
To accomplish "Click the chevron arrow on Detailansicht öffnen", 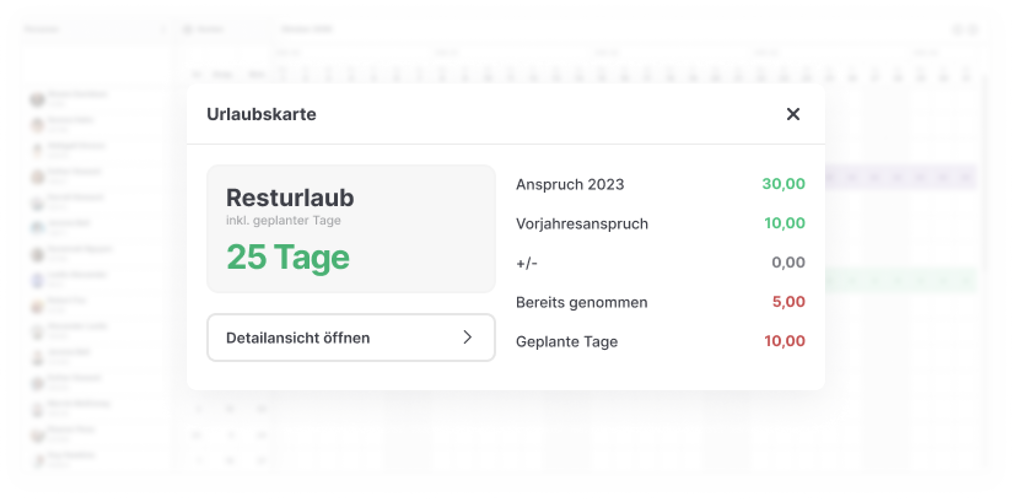I will [467, 338].
